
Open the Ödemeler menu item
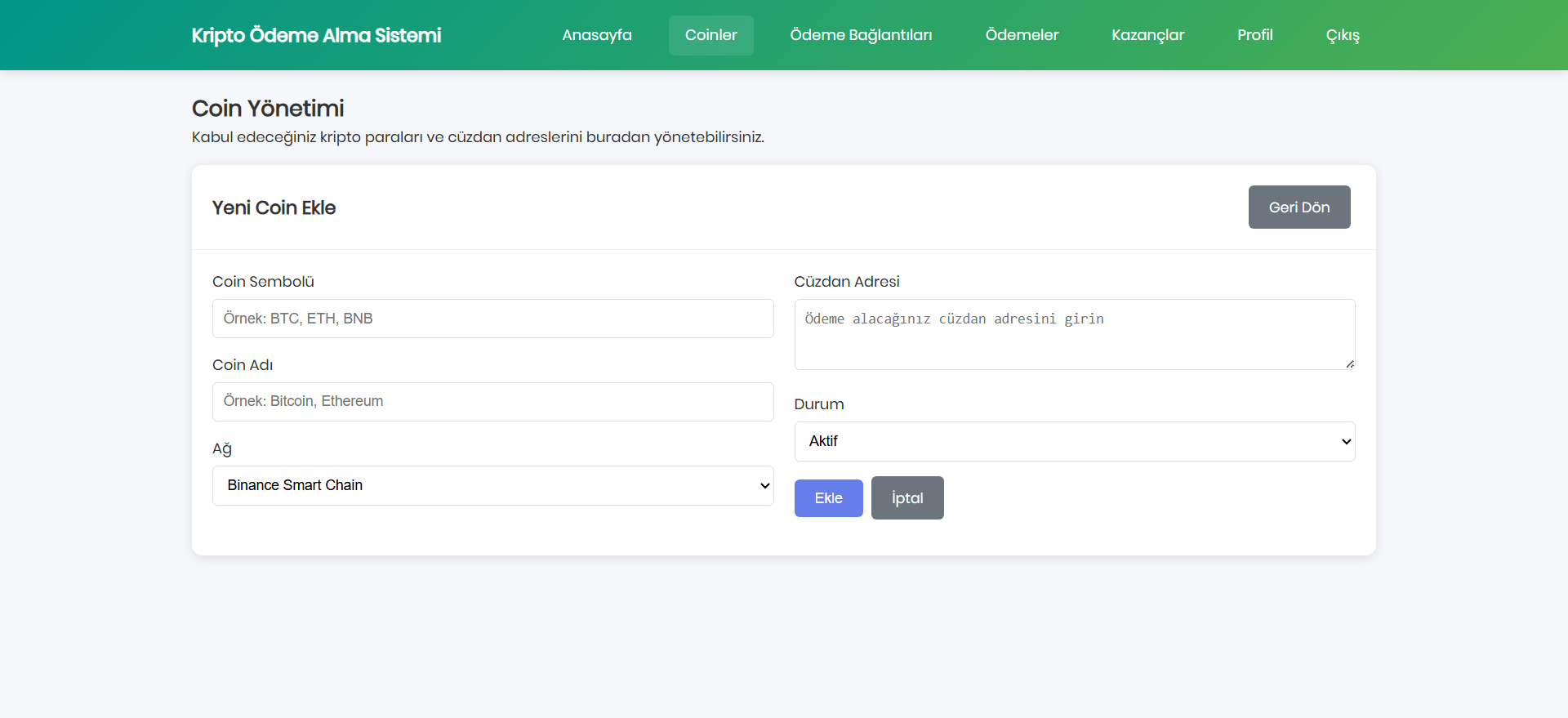click(x=1022, y=35)
